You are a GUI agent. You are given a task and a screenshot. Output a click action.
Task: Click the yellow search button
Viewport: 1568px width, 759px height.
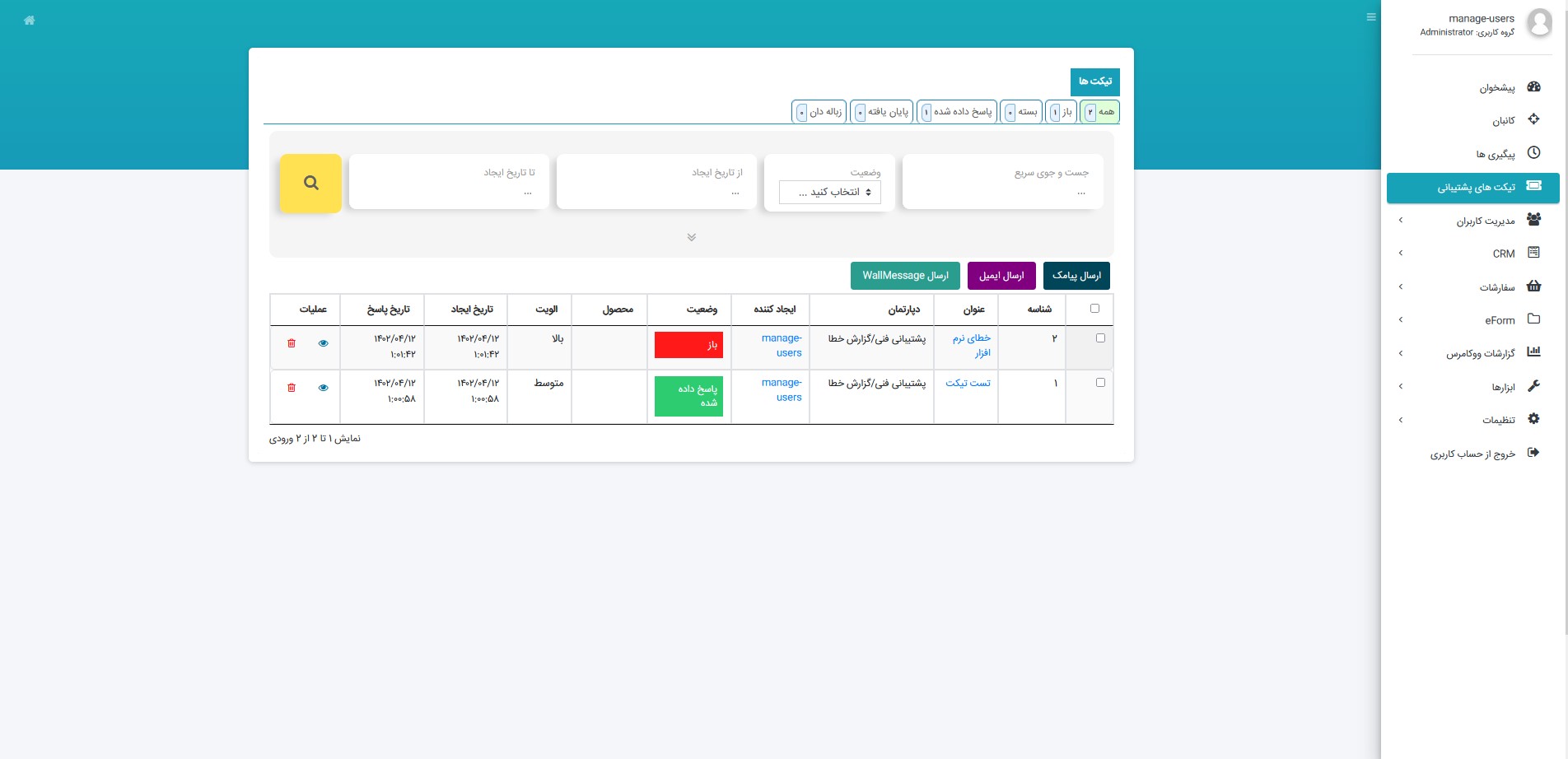[310, 183]
